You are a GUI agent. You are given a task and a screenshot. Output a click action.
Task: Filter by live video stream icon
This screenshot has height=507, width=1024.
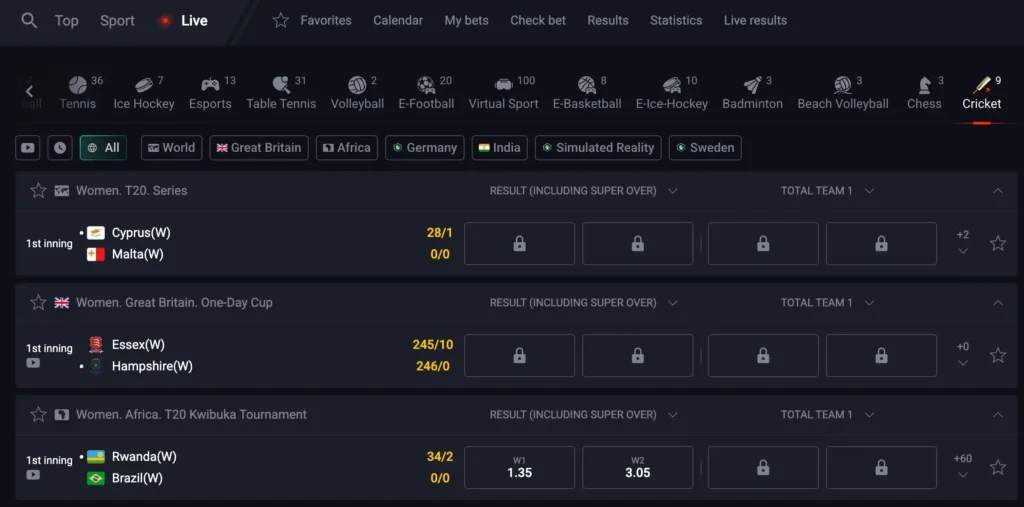tap(28, 148)
